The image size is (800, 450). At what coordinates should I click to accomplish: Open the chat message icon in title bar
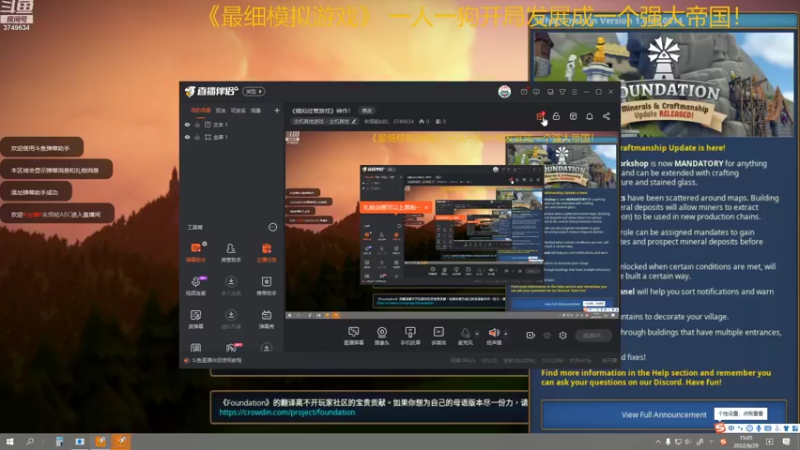point(536,92)
